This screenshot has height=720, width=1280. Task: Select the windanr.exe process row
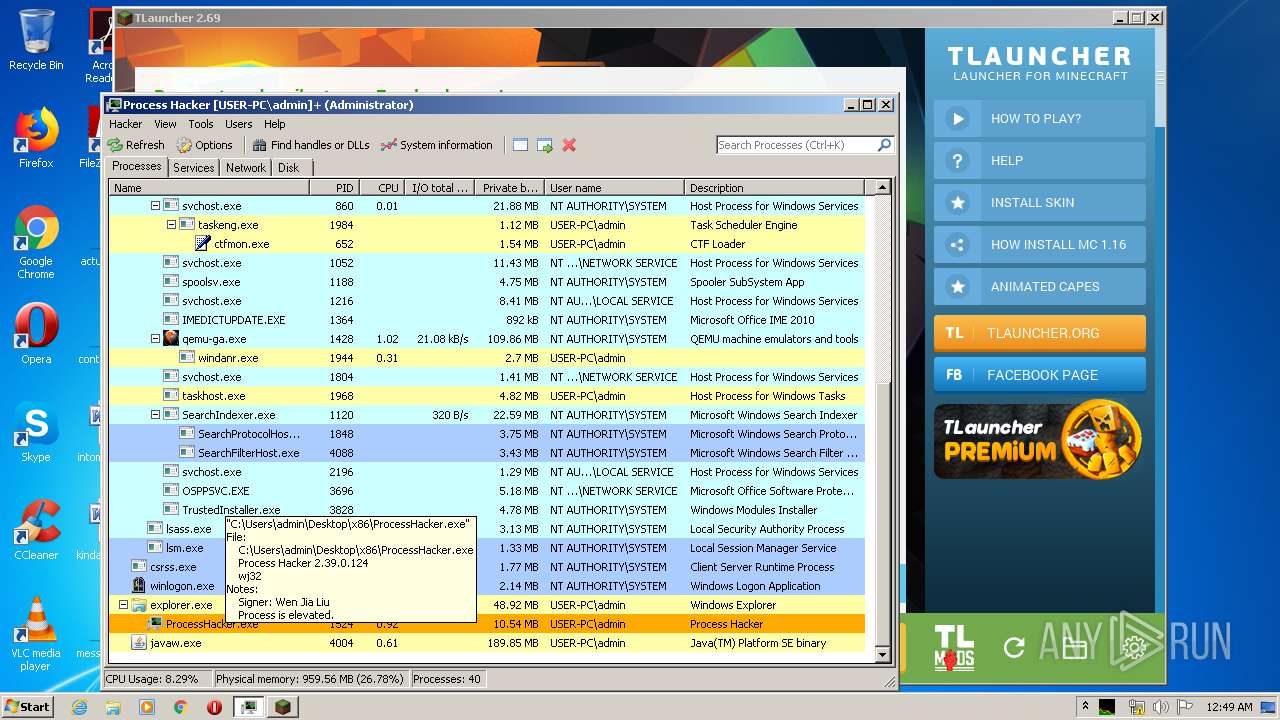click(486, 358)
